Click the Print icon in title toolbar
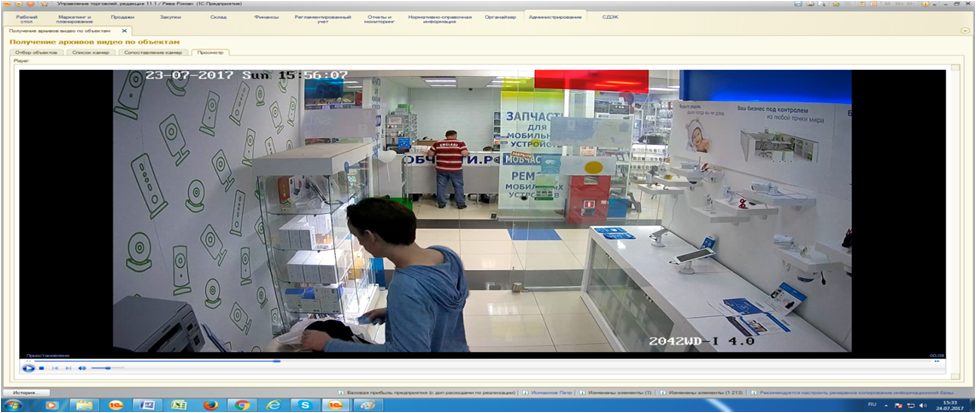Viewport: 976px width, 413px height. (x=810, y=4)
